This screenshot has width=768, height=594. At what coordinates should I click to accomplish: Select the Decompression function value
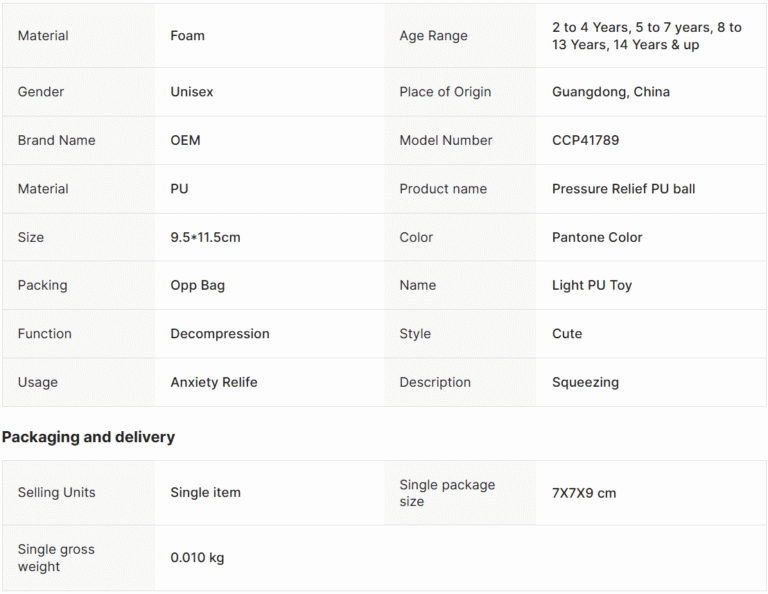pos(220,334)
